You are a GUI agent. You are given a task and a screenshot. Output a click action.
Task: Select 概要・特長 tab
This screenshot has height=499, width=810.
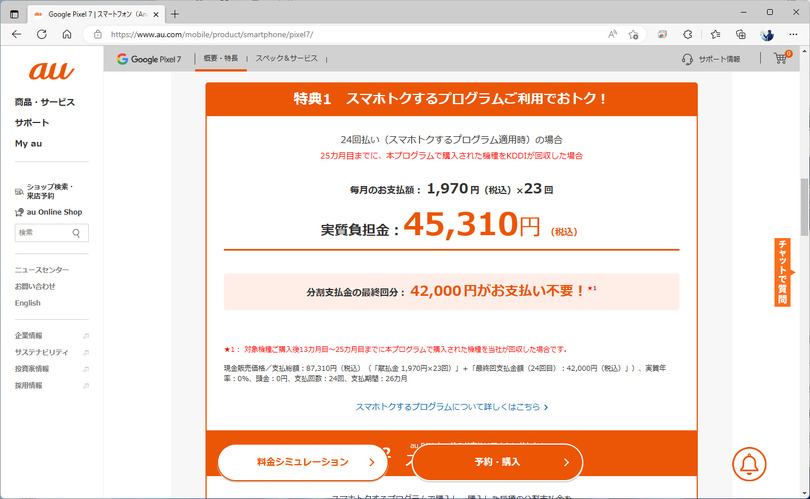point(221,58)
